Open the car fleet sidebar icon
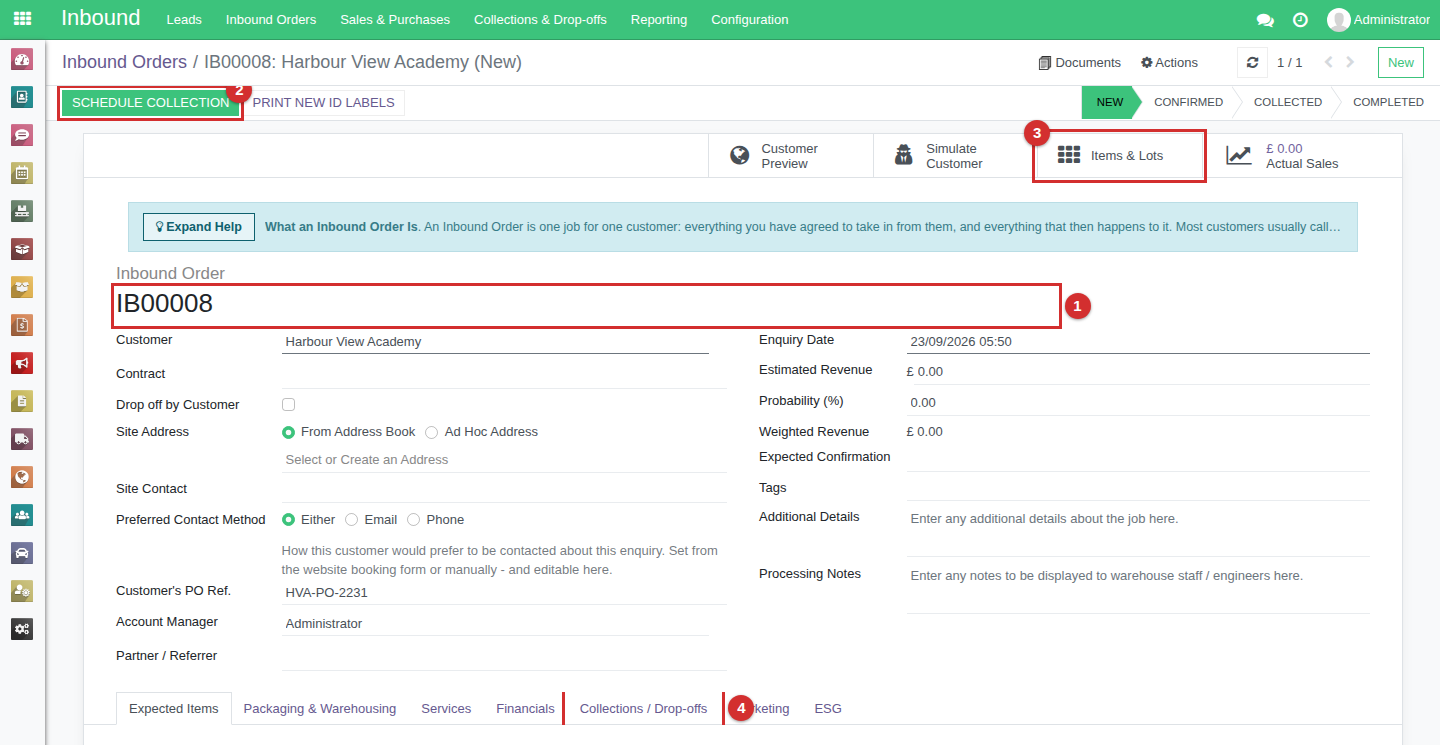The width and height of the screenshot is (1440, 745). (22, 553)
